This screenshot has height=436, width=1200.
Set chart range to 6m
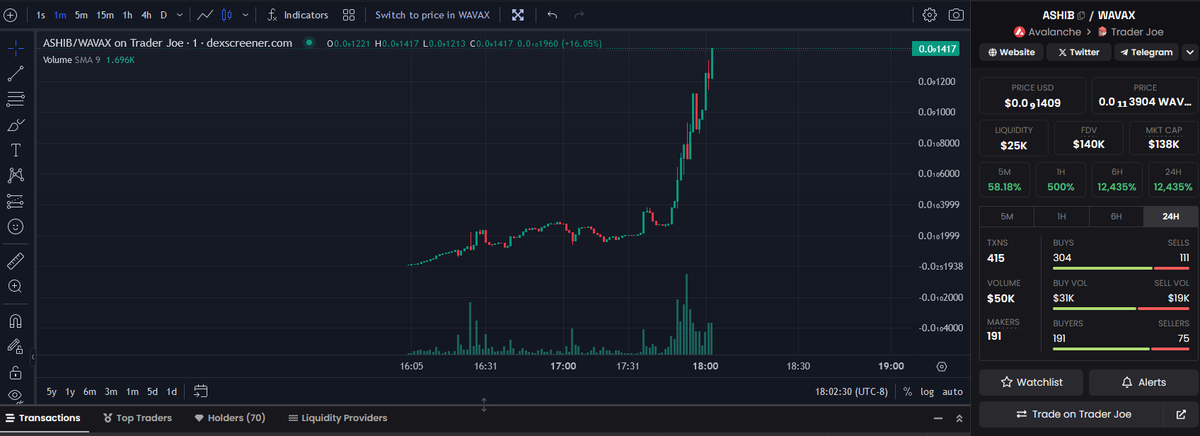[90, 391]
